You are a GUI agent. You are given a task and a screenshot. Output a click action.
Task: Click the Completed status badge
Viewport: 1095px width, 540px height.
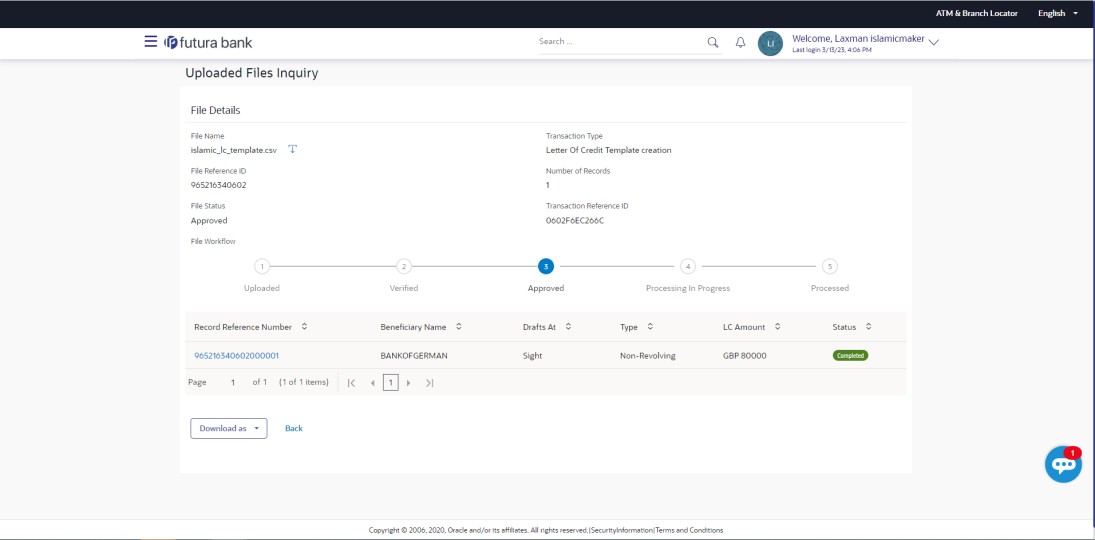[x=850, y=356]
